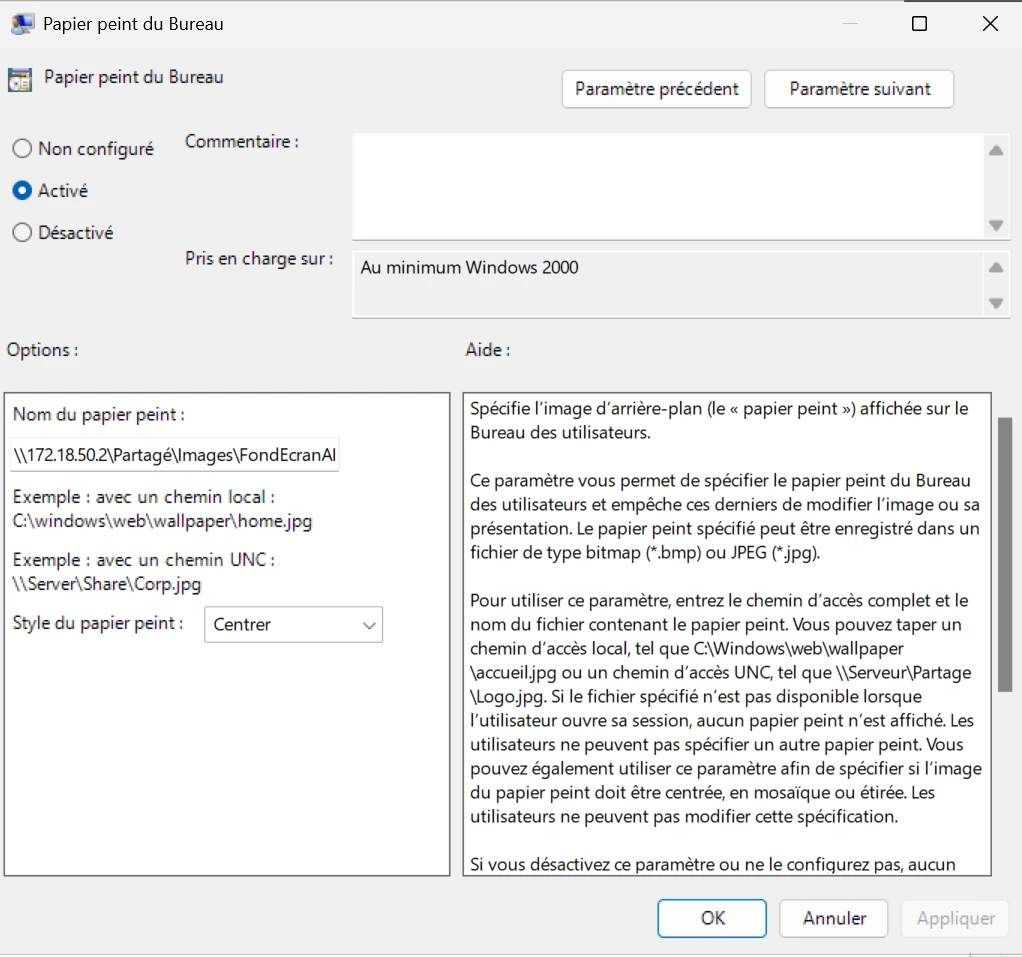
Task: Go to Paramètre suivant
Action: tap(859, 89)
